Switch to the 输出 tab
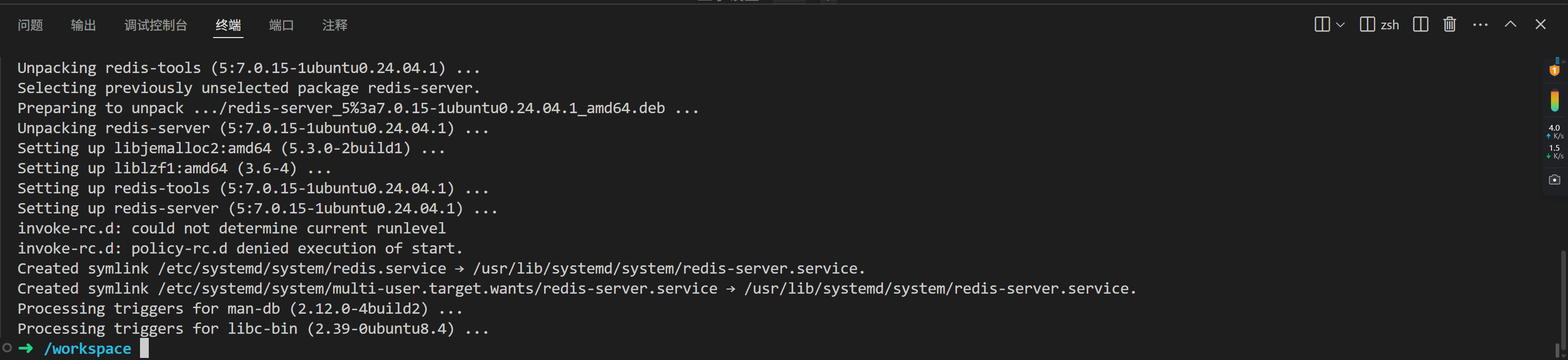Viewport: 1568px width, 360px height. tap(83, 25)
